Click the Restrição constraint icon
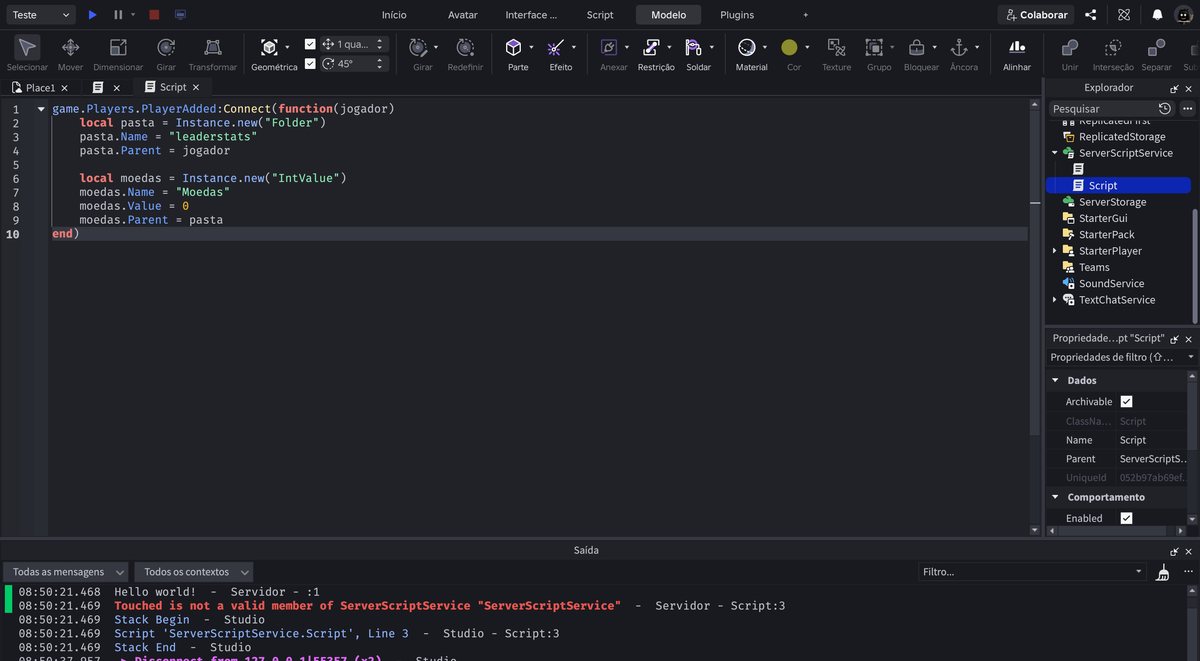This screenshot has height=661, width=1200. (x=652, y=47)
